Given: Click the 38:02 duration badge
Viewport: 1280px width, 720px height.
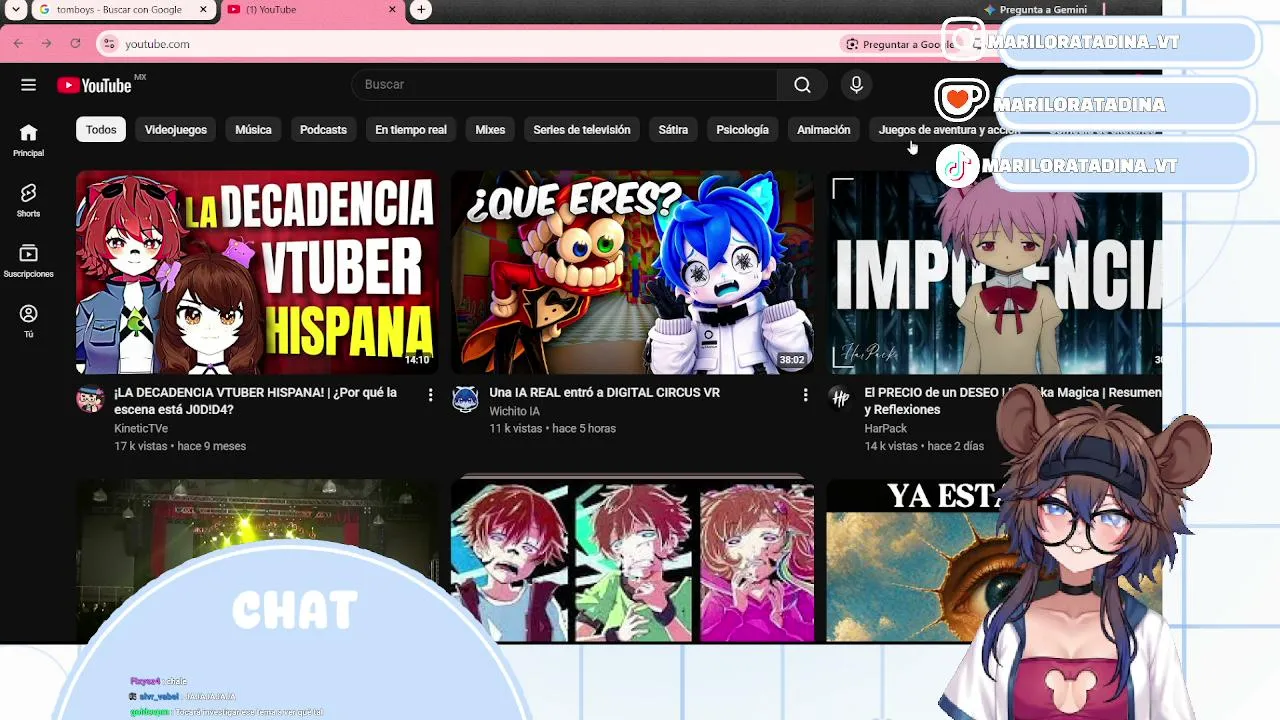Looking at the screenshot, I should (792, 360).
